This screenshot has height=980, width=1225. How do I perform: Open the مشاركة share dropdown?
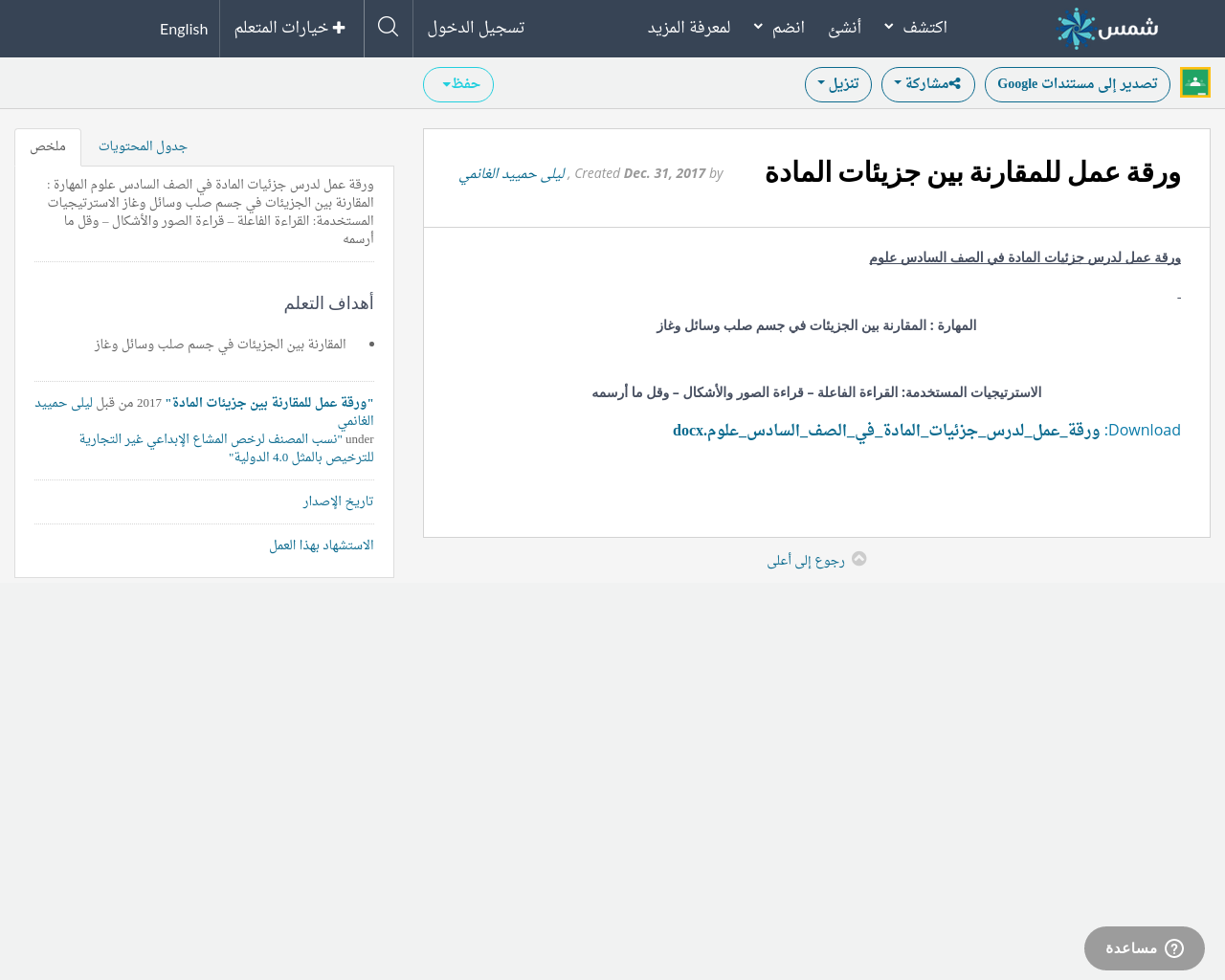(x=927, y=84)
